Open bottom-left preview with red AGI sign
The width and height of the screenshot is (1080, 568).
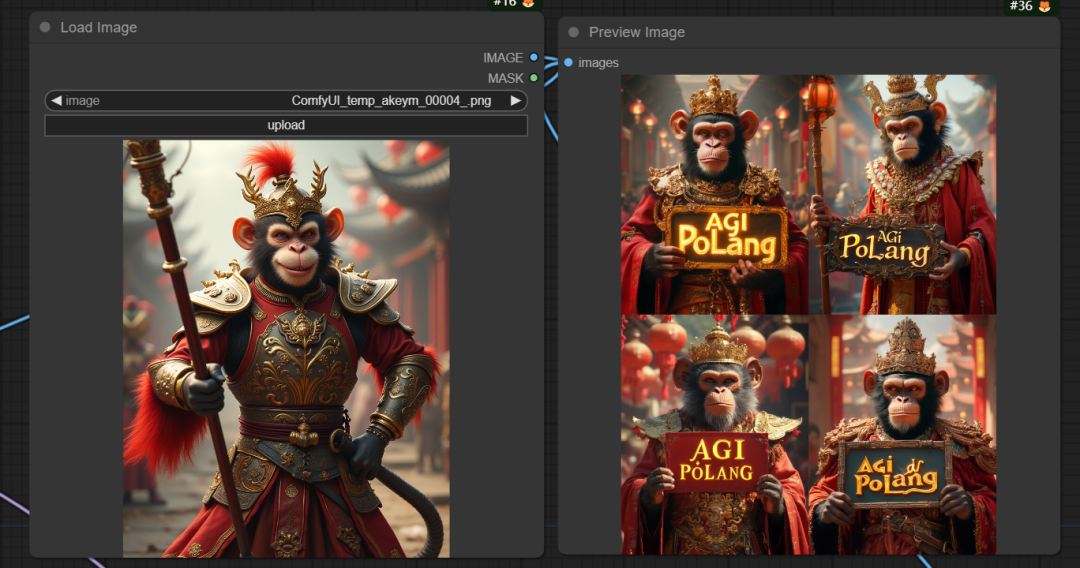(715, 434)
